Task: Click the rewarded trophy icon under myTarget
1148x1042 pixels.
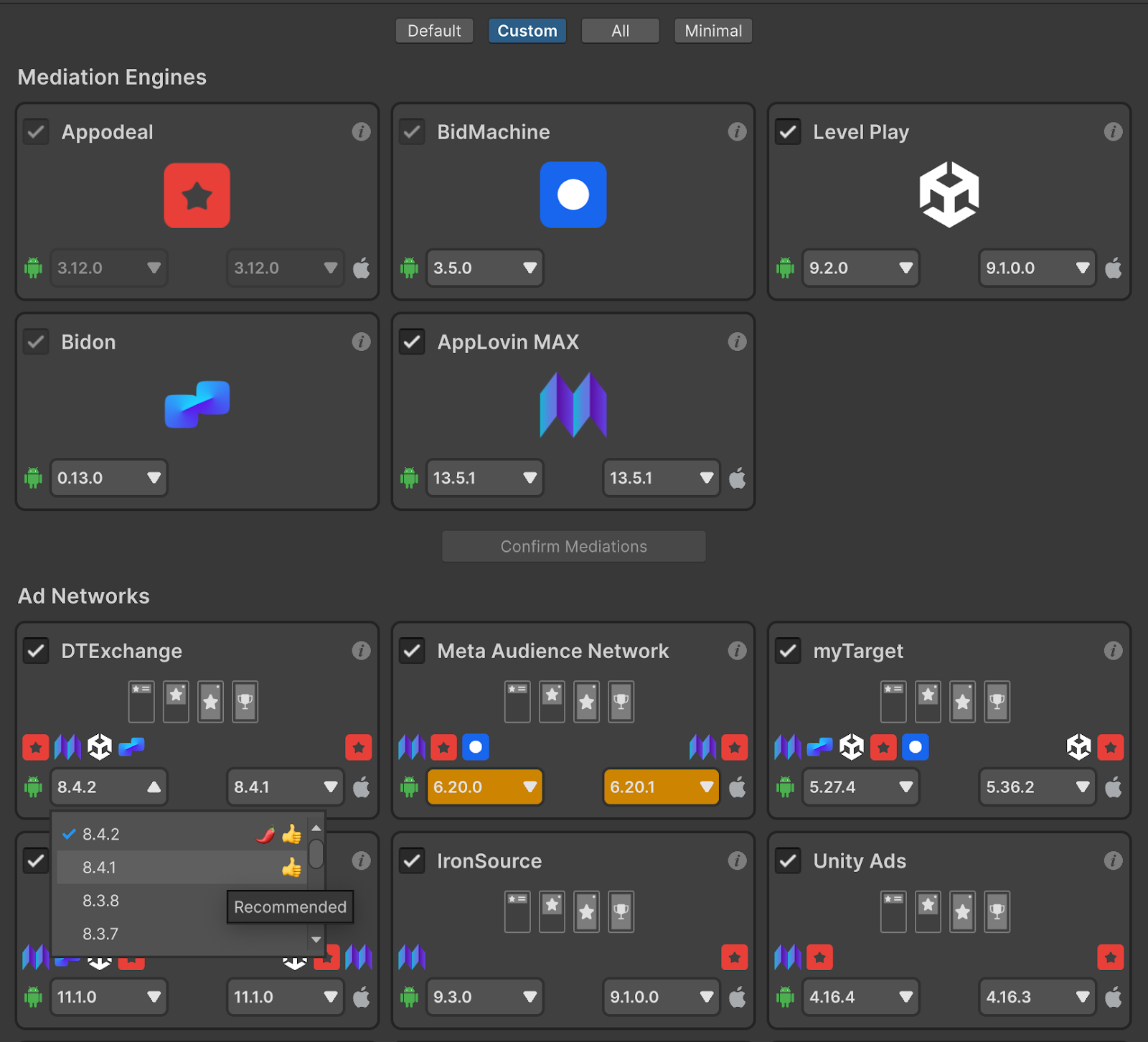Action: (997, 701)
